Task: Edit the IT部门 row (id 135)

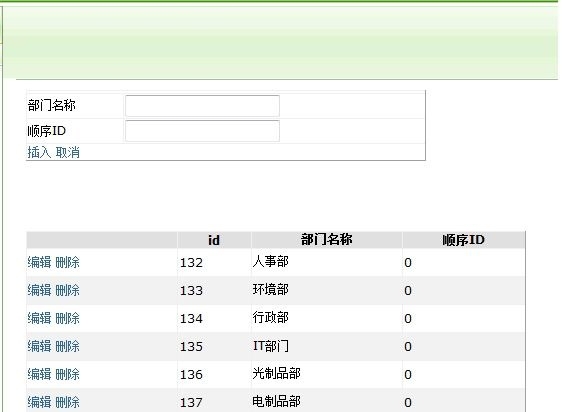Action: click(39, 346)
